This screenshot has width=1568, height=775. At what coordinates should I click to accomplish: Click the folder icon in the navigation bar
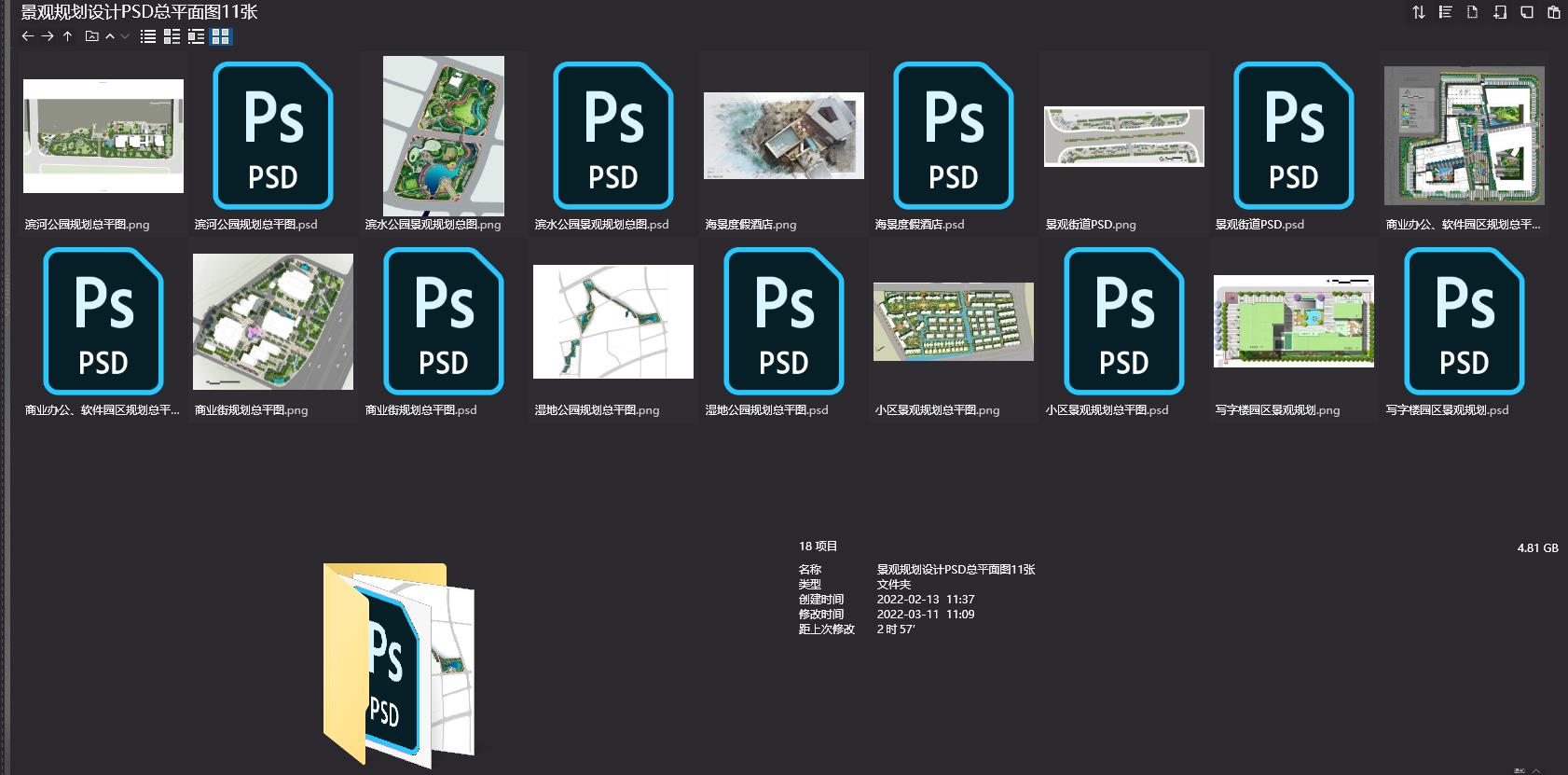pyautogui.click(x=91, y=36)
